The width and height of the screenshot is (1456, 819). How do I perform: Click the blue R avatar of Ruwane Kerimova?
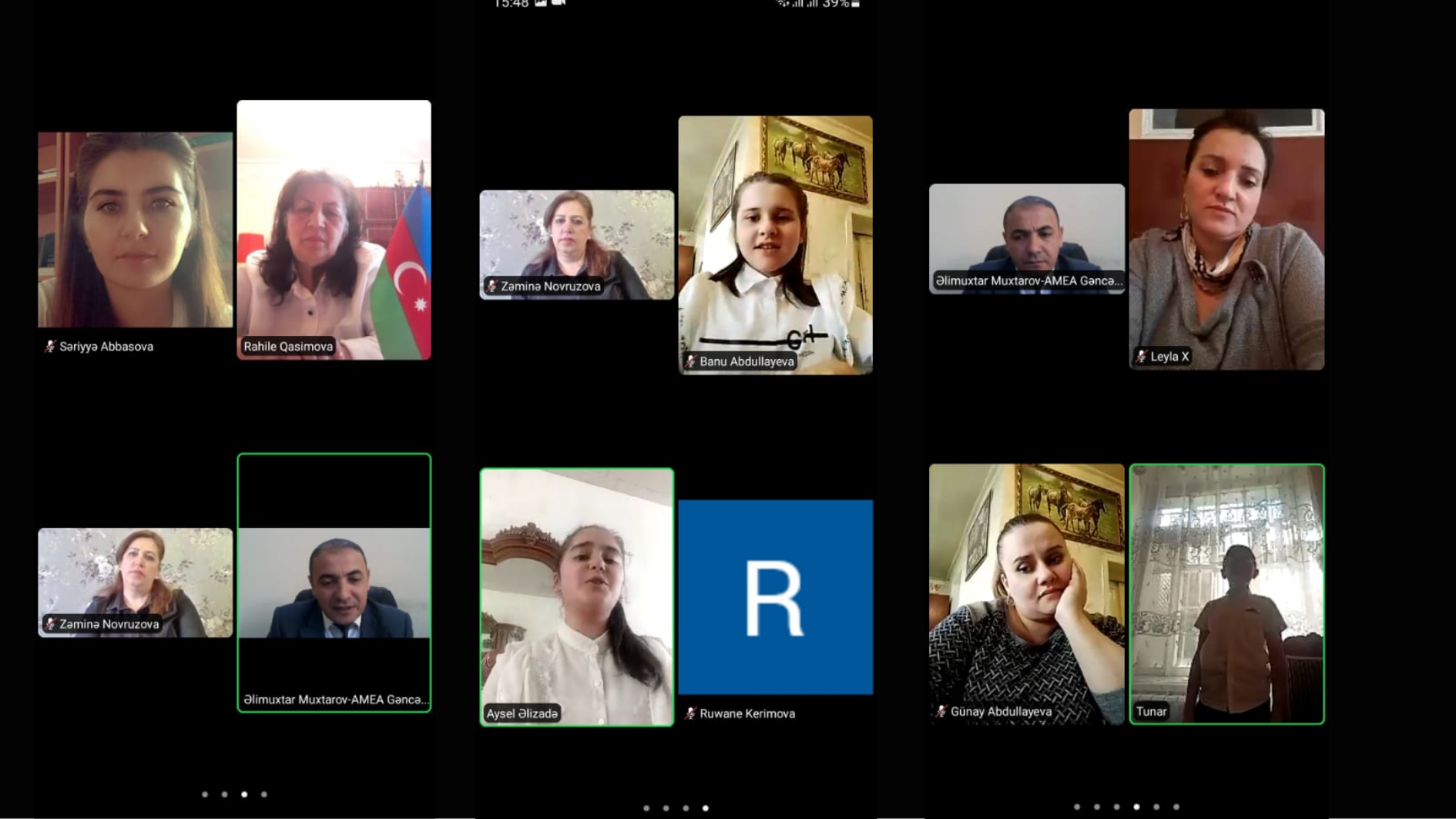pos(775,597)
